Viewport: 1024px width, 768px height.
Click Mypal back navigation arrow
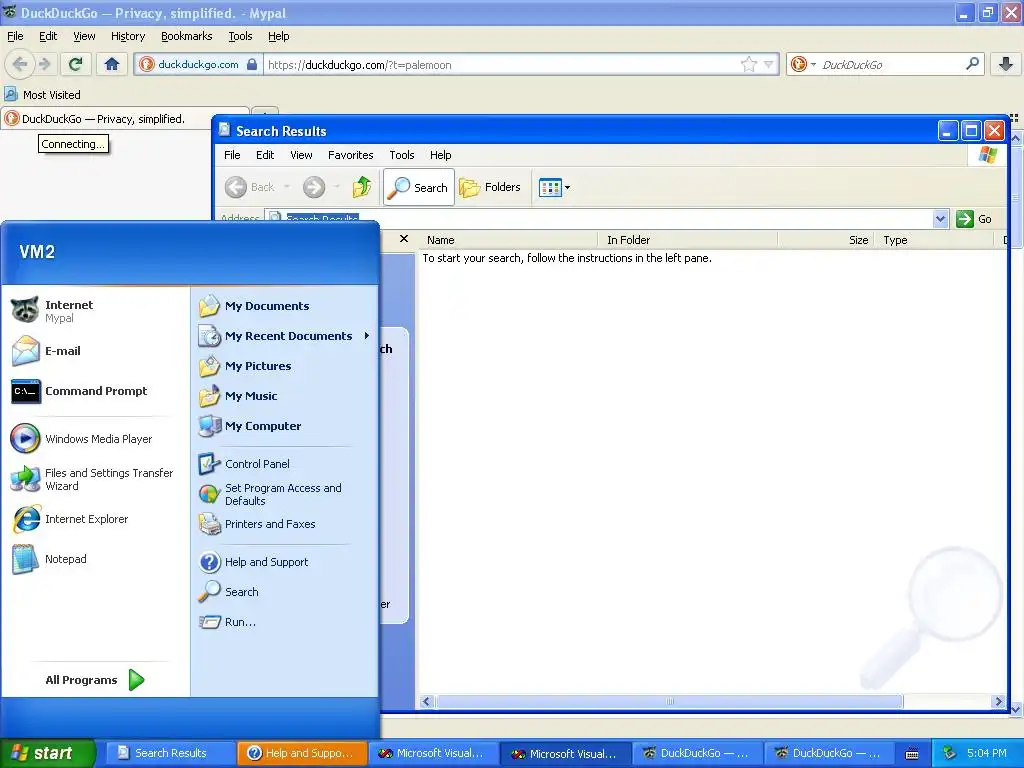(x=20, y=64)
